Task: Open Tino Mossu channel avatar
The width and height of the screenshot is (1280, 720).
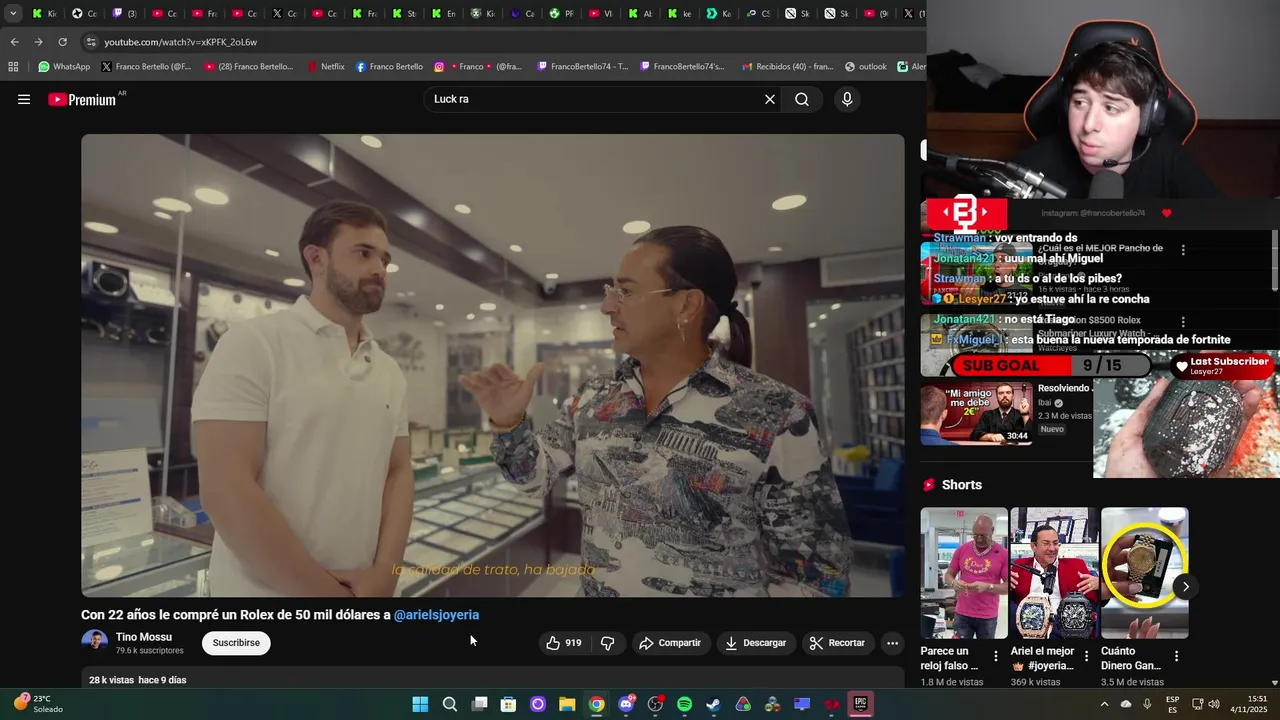Action: [x=94, y=642]
